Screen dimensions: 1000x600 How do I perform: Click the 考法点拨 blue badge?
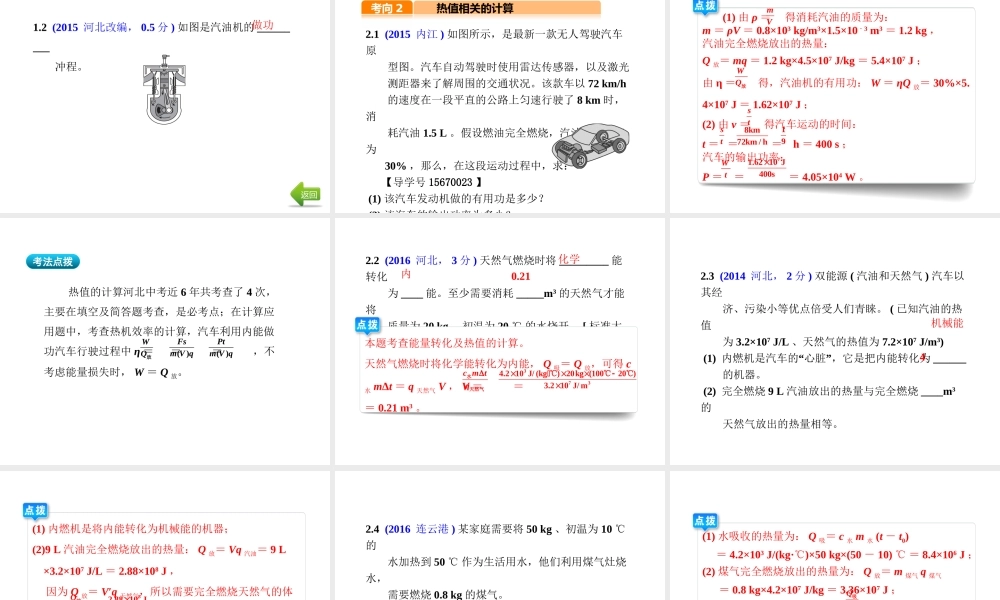click(x=52, y=262)
